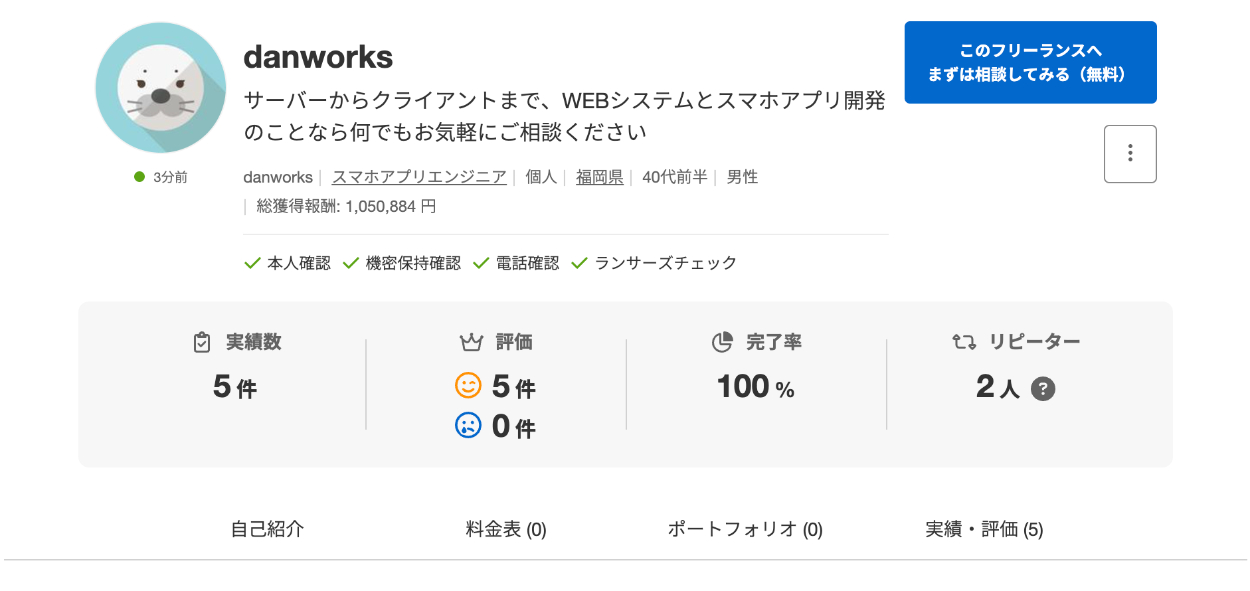Select the ポートフォリオ (0) tab
This screenshot has width=1250, height=591.
pos(745,529)
